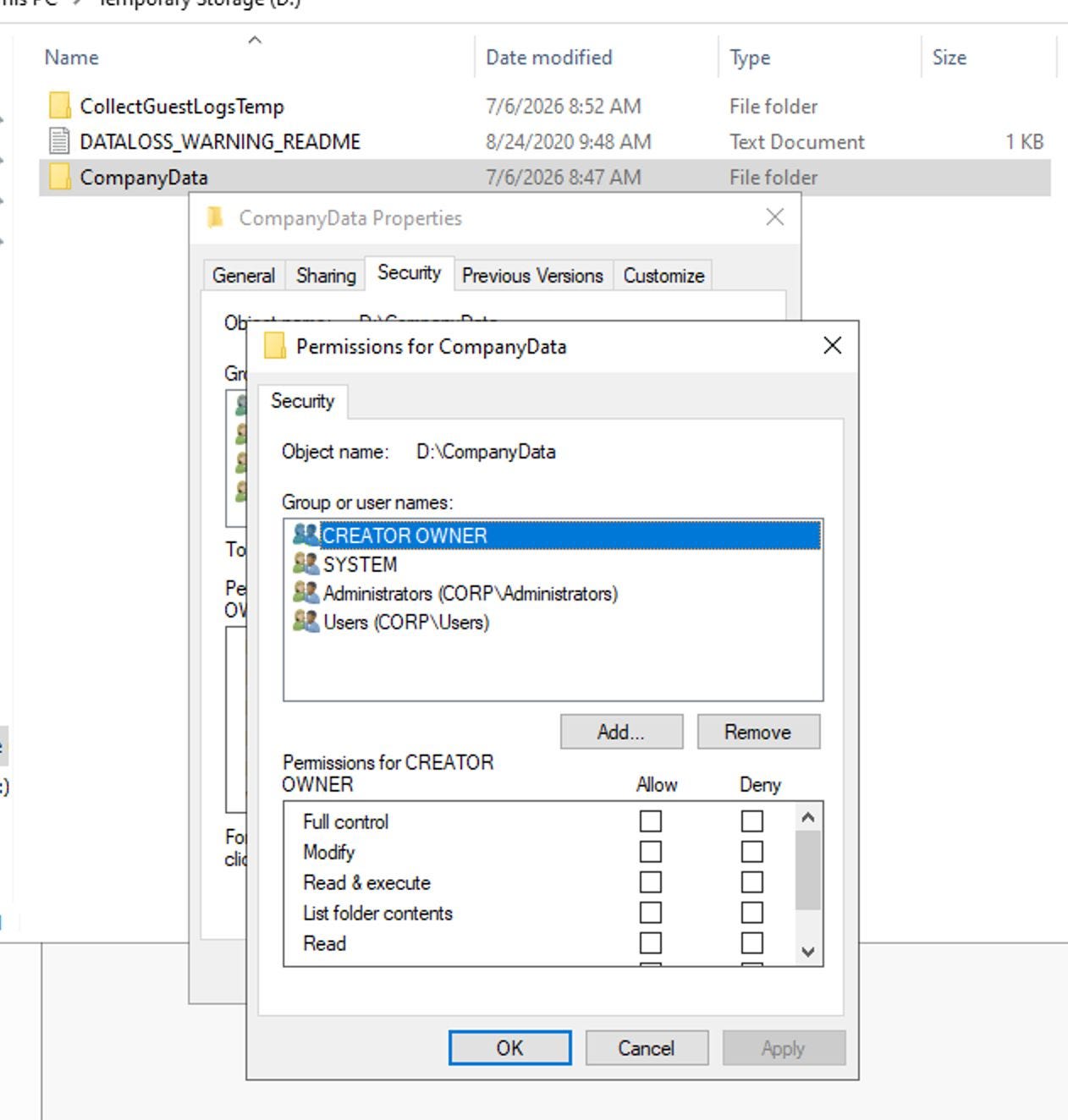Click the DATALOSS_WARNING_README file name

[220, 142]
